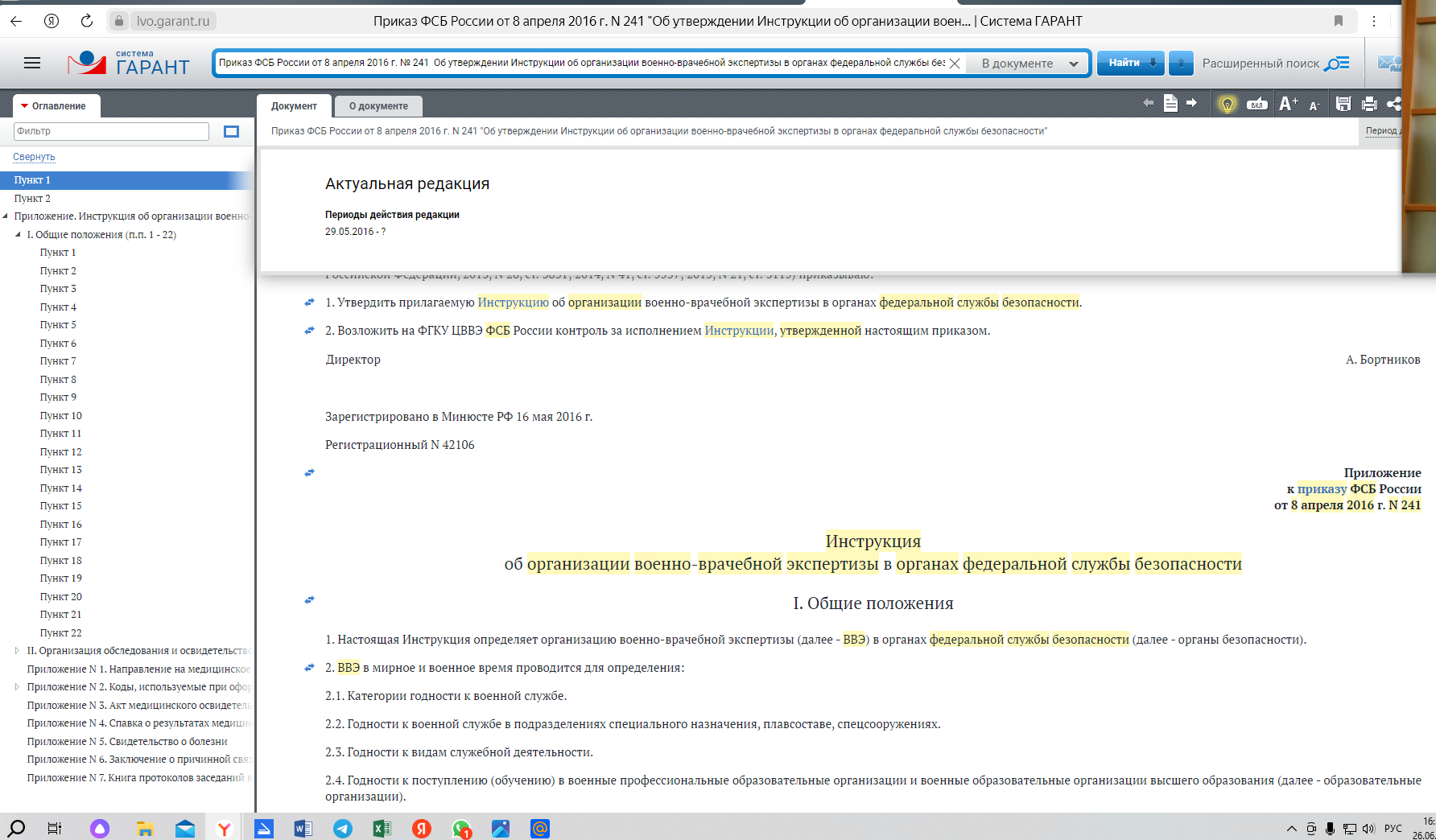This screenshot has height=840, width=1436.
Task: Open Excel from the taskbar
Action: (382, 829)
